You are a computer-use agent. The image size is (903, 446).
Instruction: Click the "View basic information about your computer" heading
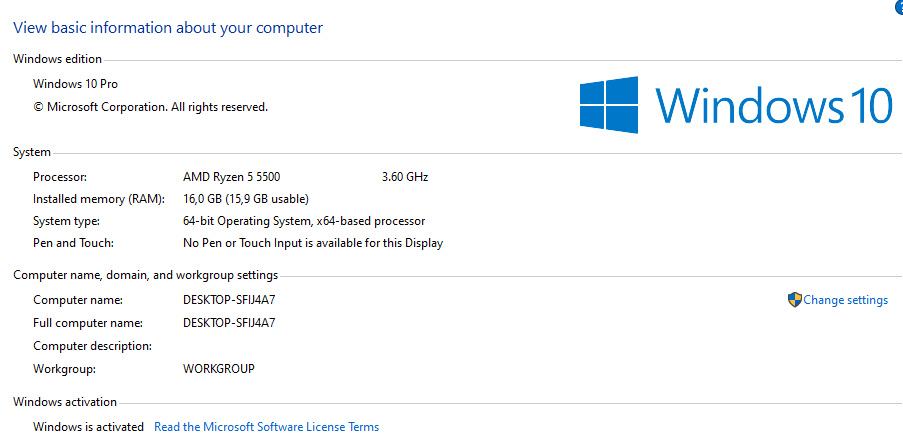point(168,28)
